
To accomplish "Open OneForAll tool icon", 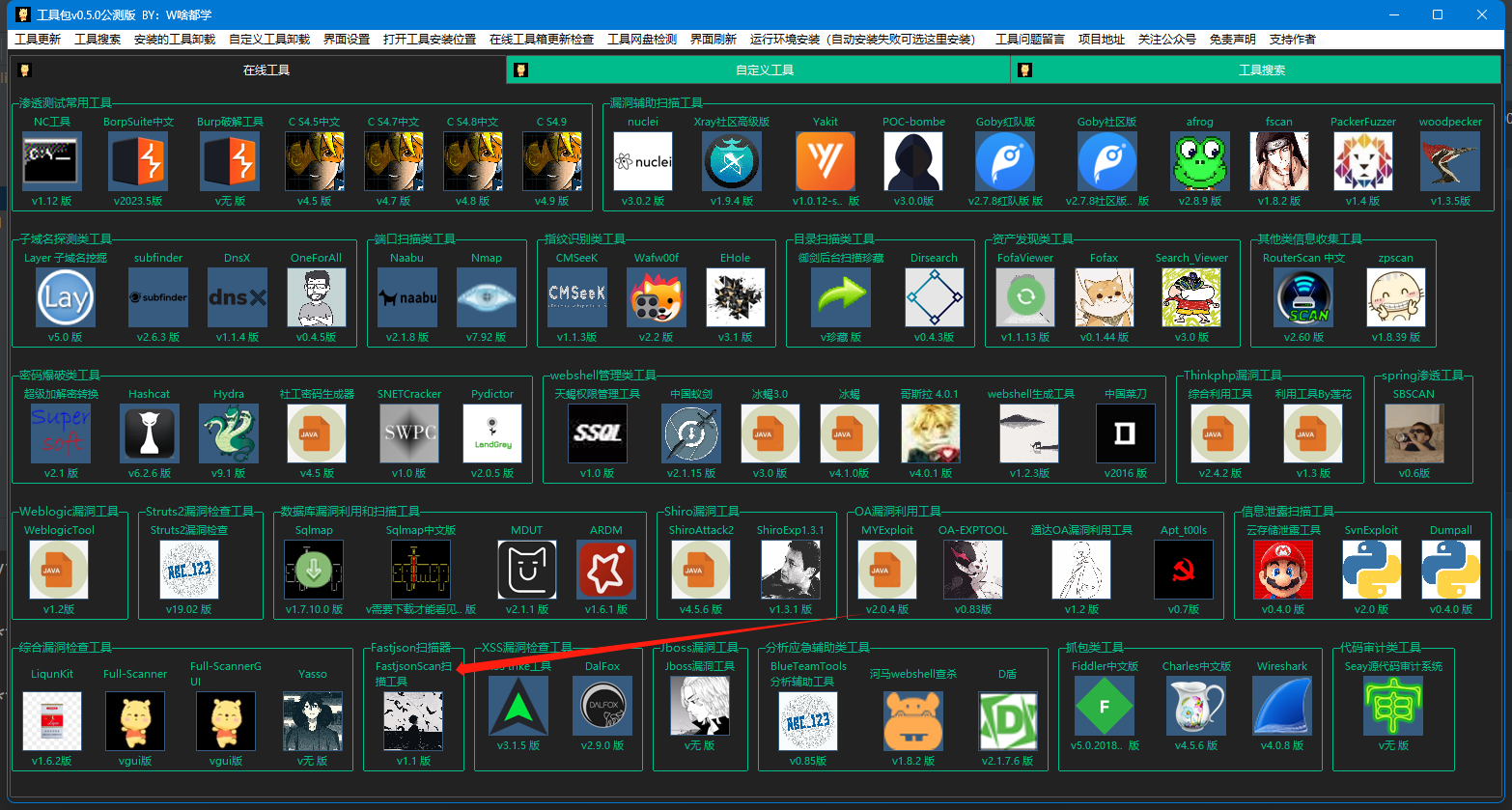I will tap(317, 297).
